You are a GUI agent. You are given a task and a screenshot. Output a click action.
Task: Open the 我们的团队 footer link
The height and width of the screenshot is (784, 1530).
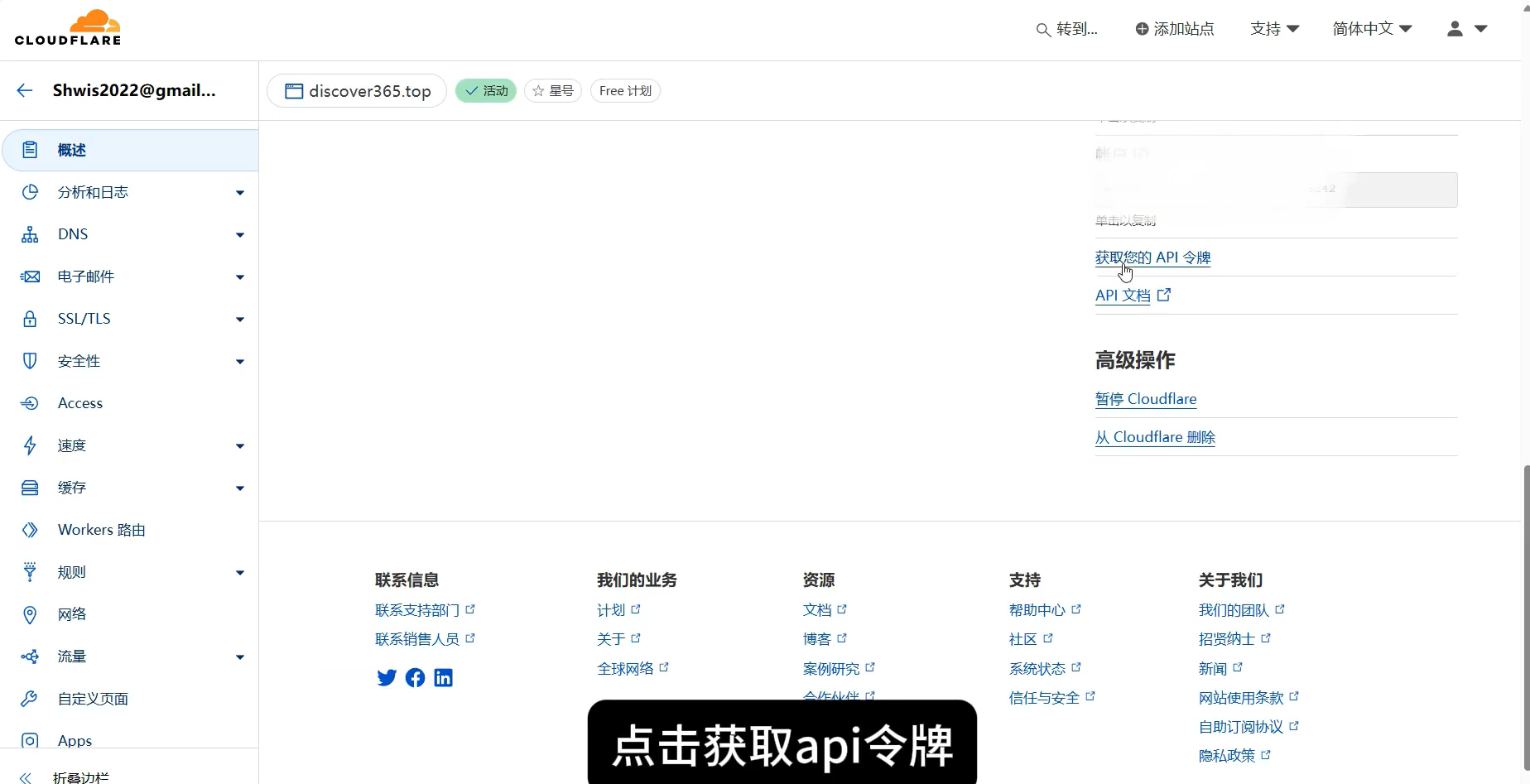[1241, 610]
